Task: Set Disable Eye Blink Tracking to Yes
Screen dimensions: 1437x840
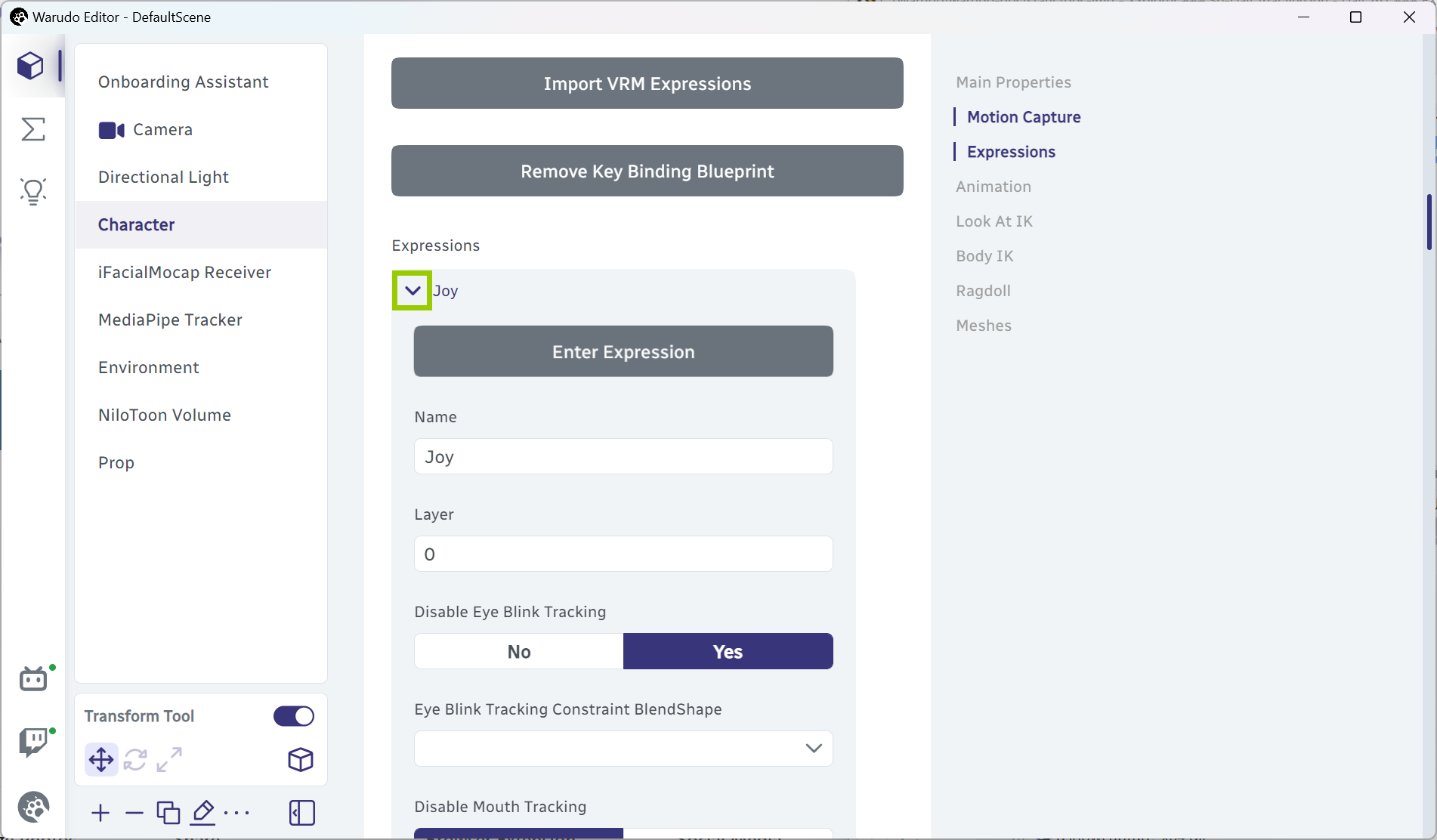Action: (728, 651)
